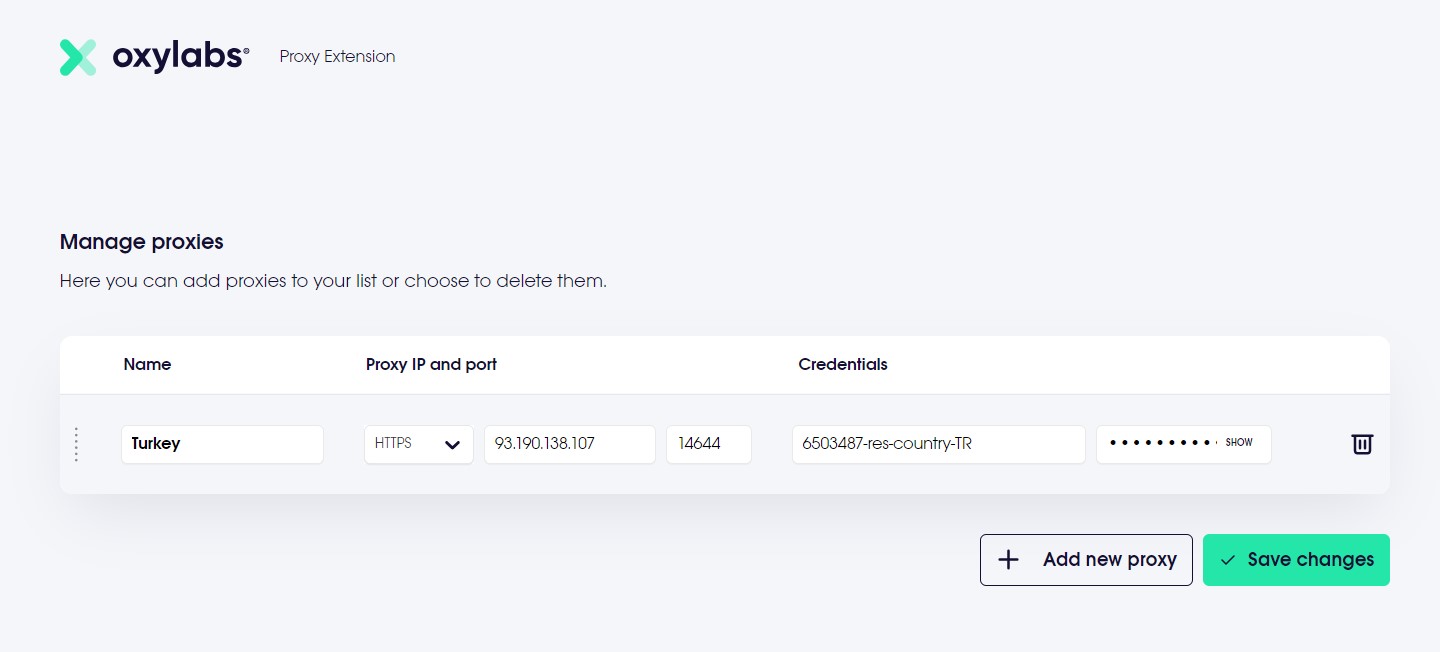The width and height of the screenshot is (1440, 652).
Task: Click the Oxylabs X logo icon
Action: point(78,57)
